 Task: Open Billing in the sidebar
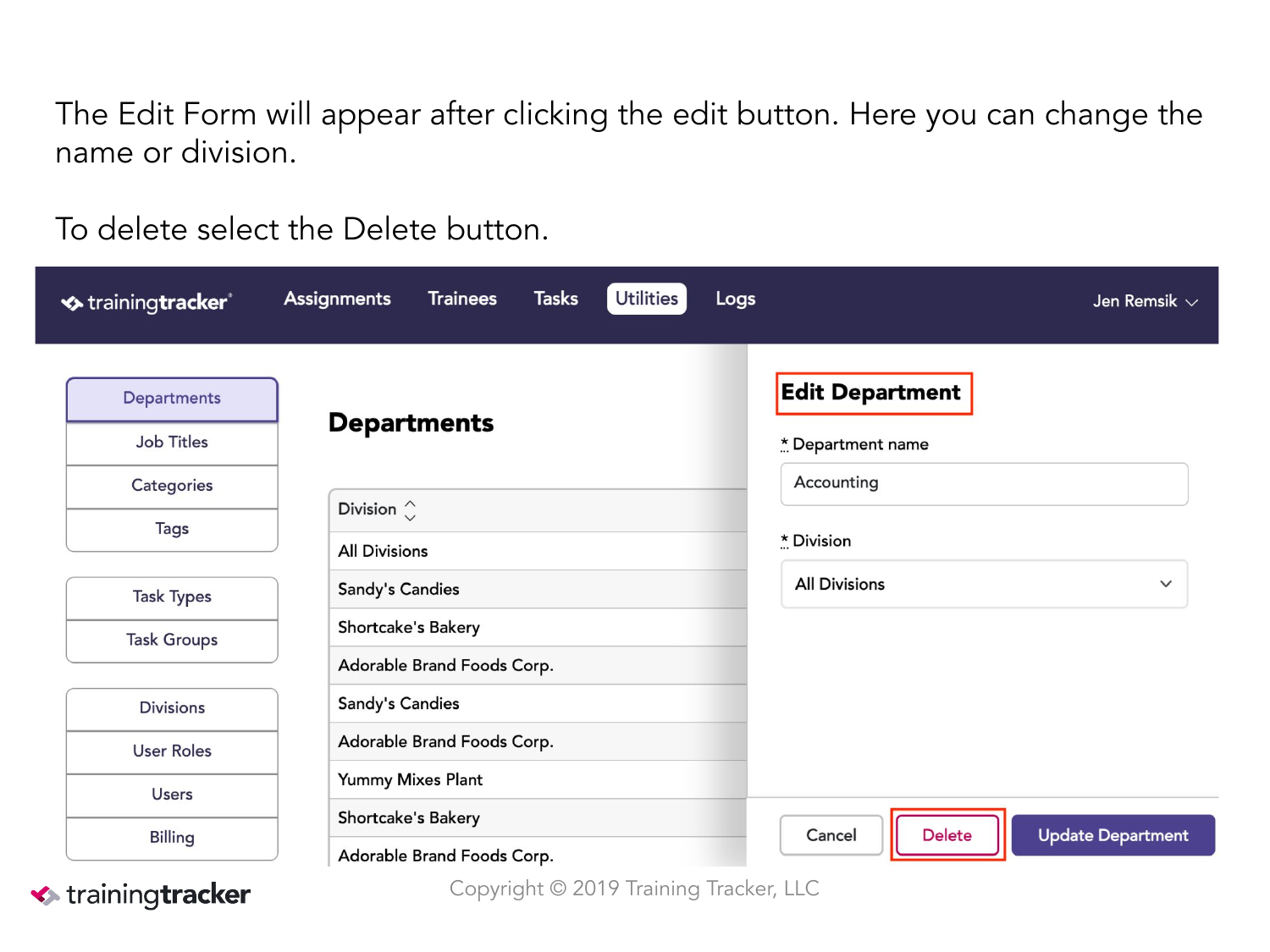tap(172, 838)
